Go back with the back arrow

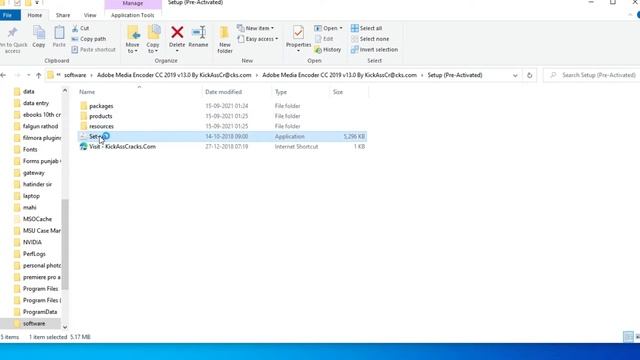pos(3,75)
